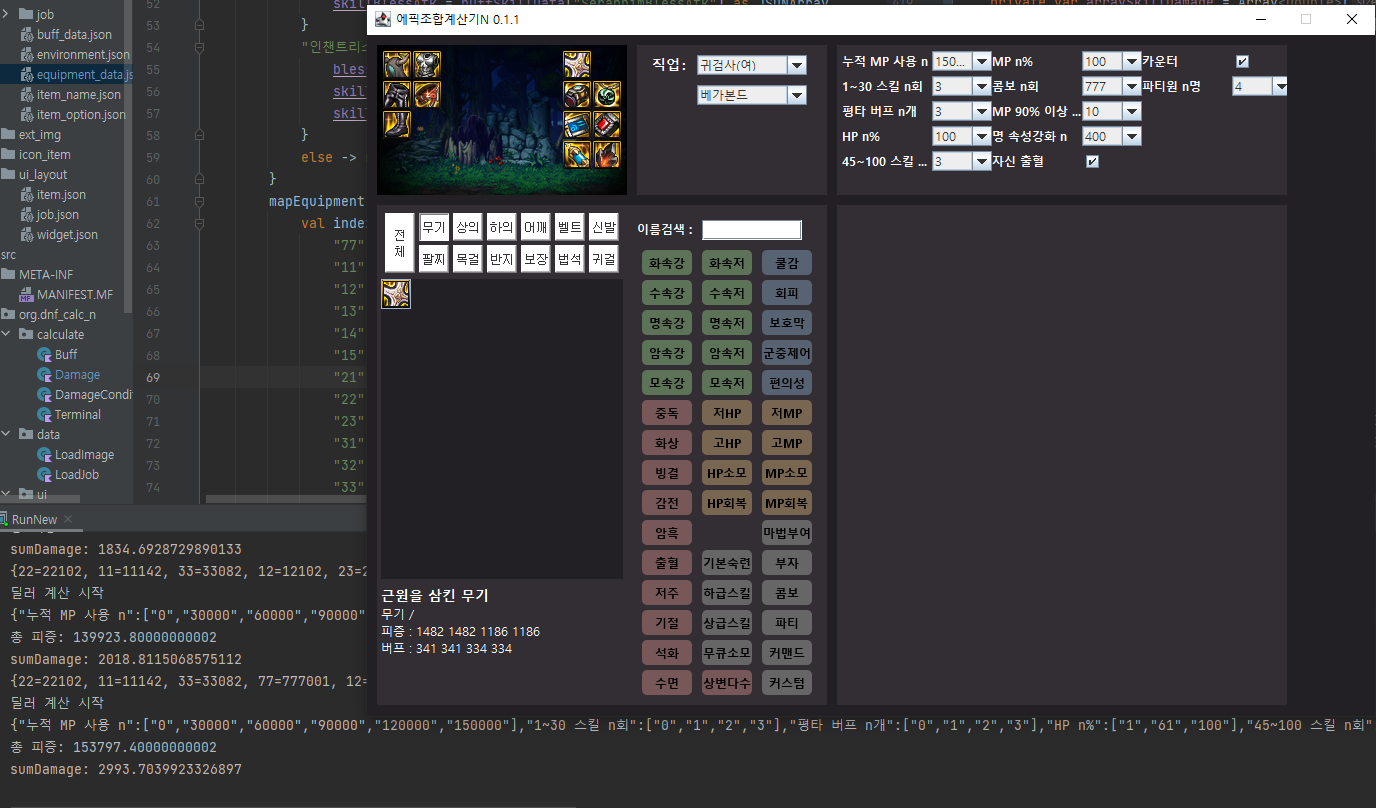1376x808 pixels.
Task: Click the skull chest armor equipment icon
Action: pyautogui.click(x=427, y=65)
